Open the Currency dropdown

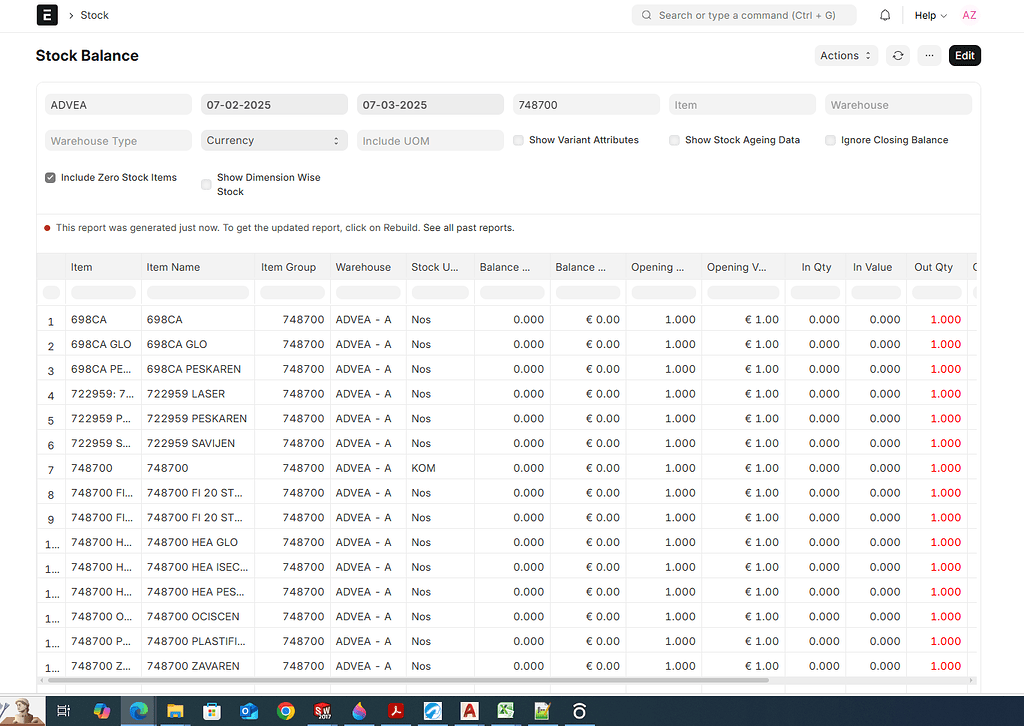[x=273, y=140]
